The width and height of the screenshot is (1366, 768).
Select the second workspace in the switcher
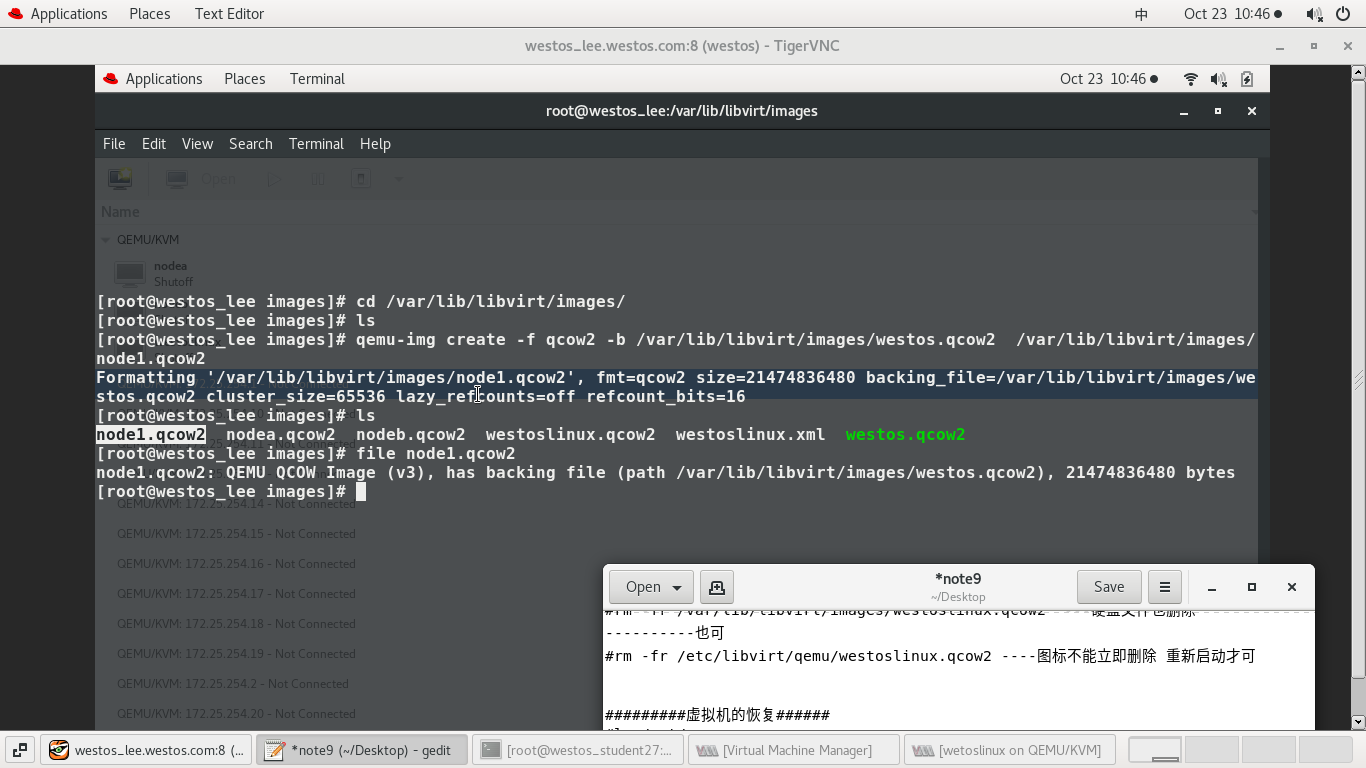point(1211,750)
